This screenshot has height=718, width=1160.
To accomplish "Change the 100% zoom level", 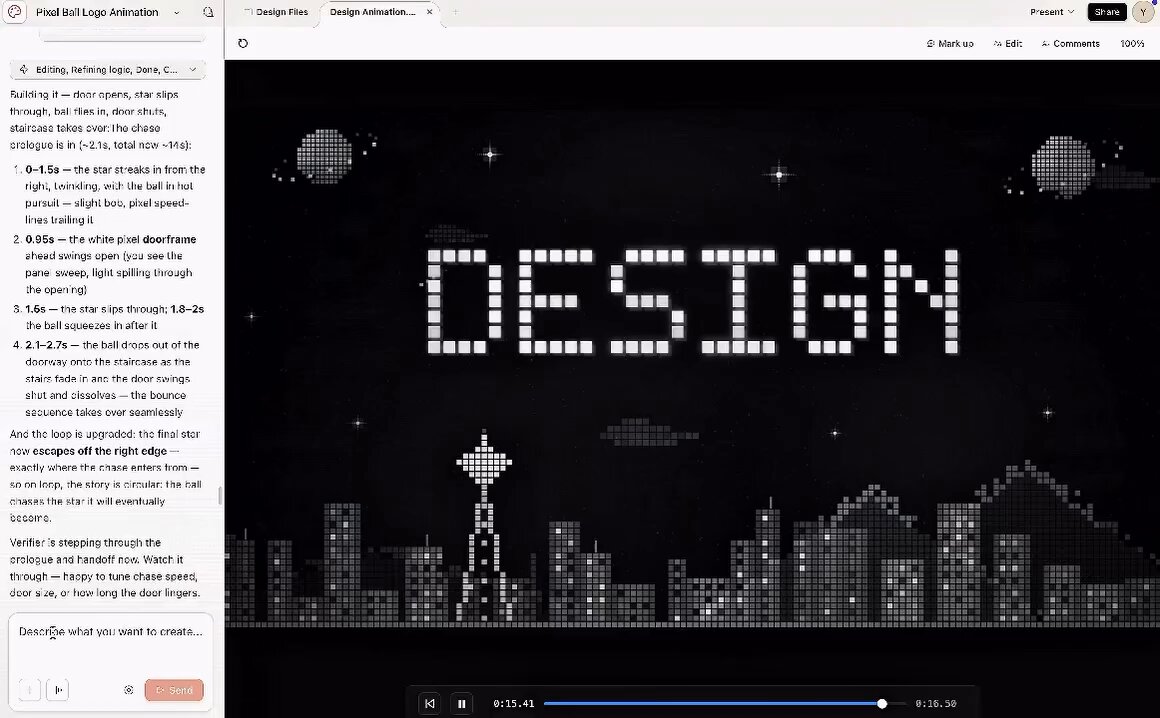I will 1132,44.
